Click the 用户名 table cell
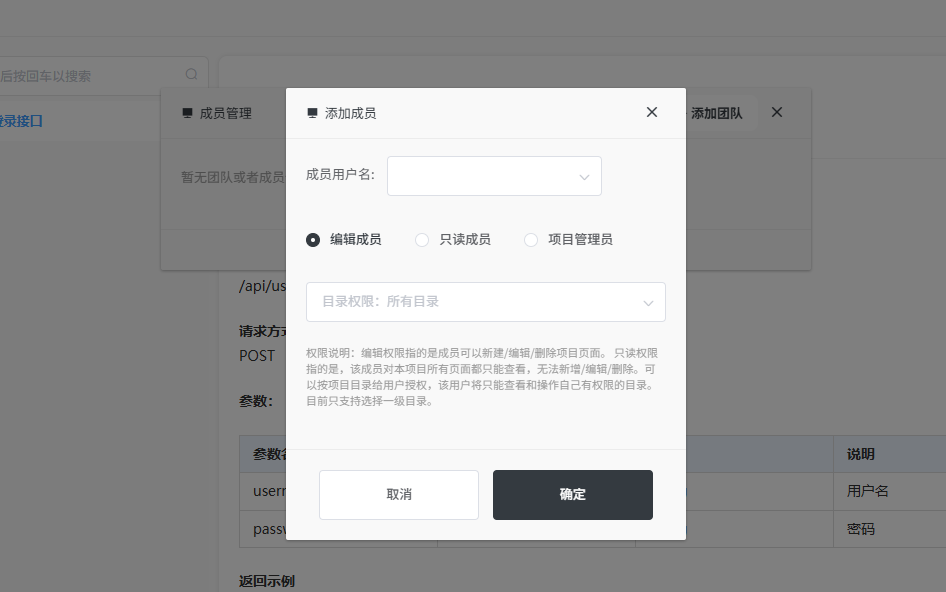Image resolution: width=946 pixels, height=592 pixels. click(x=868, y=491)
